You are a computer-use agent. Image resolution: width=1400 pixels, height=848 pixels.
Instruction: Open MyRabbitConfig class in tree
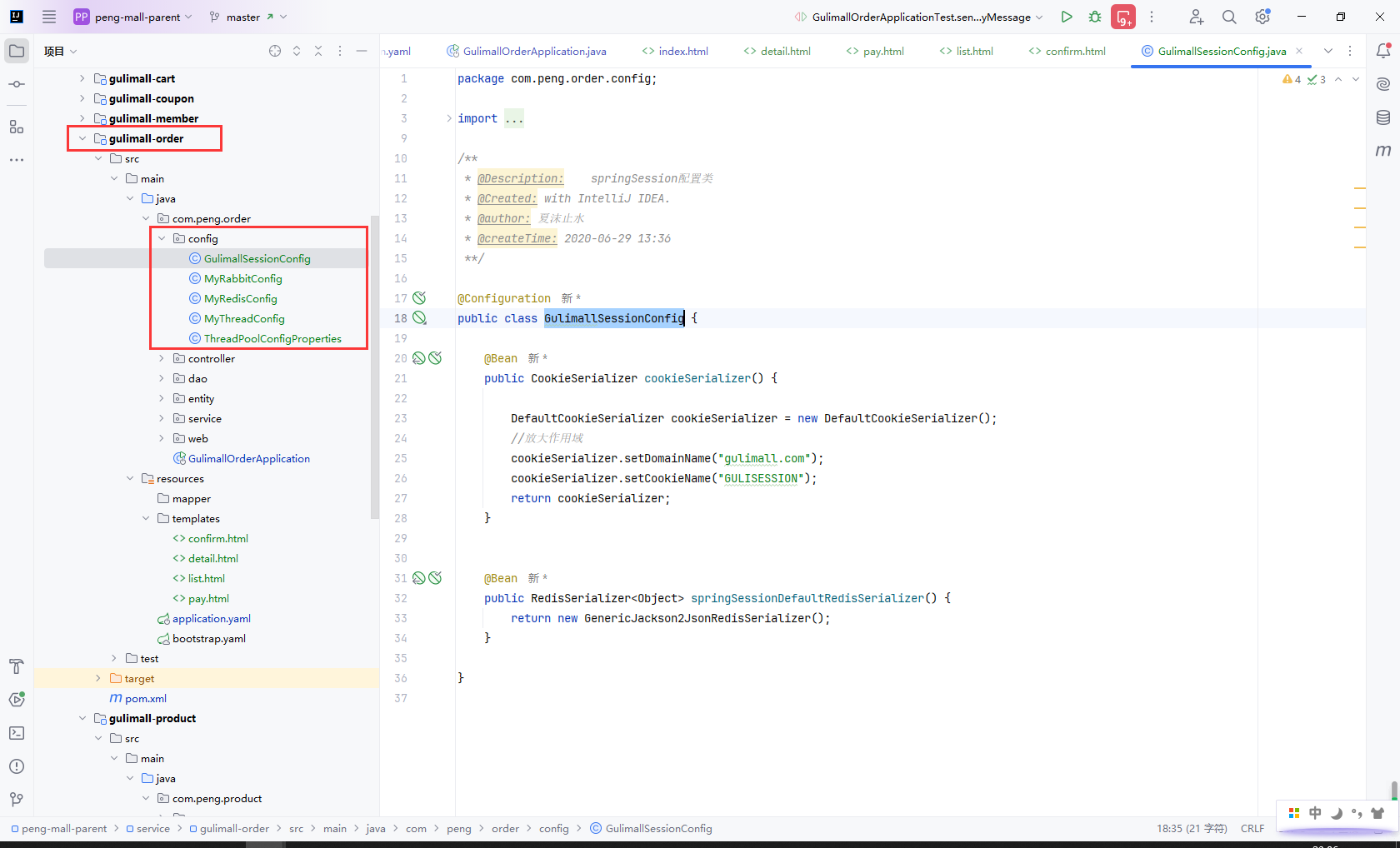tap(242, 278)
